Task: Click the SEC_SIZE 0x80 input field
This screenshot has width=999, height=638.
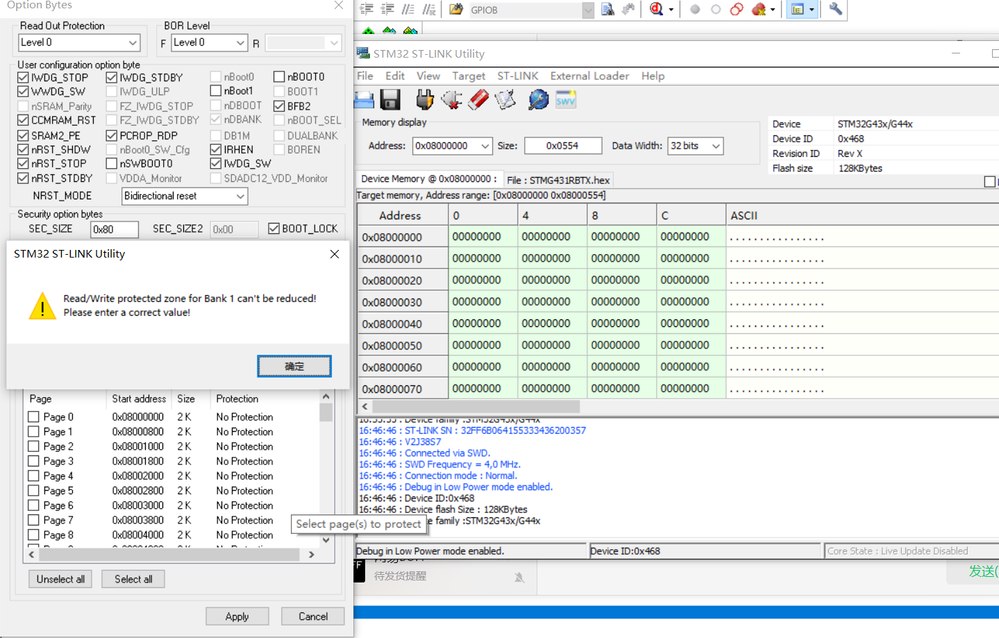Action: tap(115, 229)
